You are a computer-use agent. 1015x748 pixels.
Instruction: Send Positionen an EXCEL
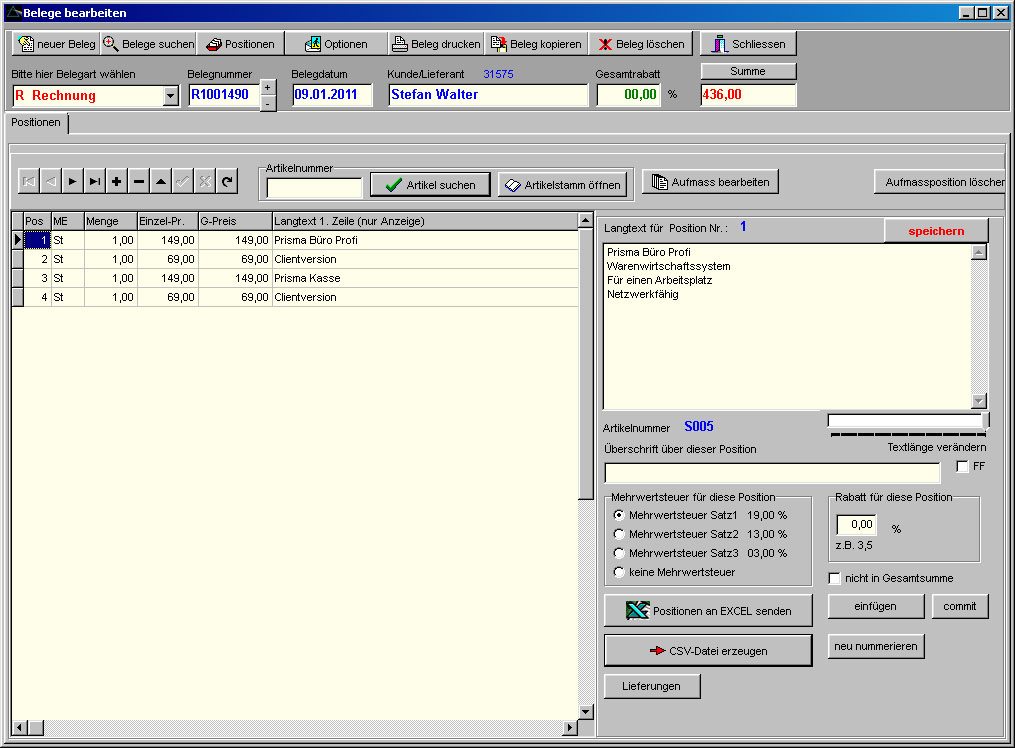[x=708, y=611]
